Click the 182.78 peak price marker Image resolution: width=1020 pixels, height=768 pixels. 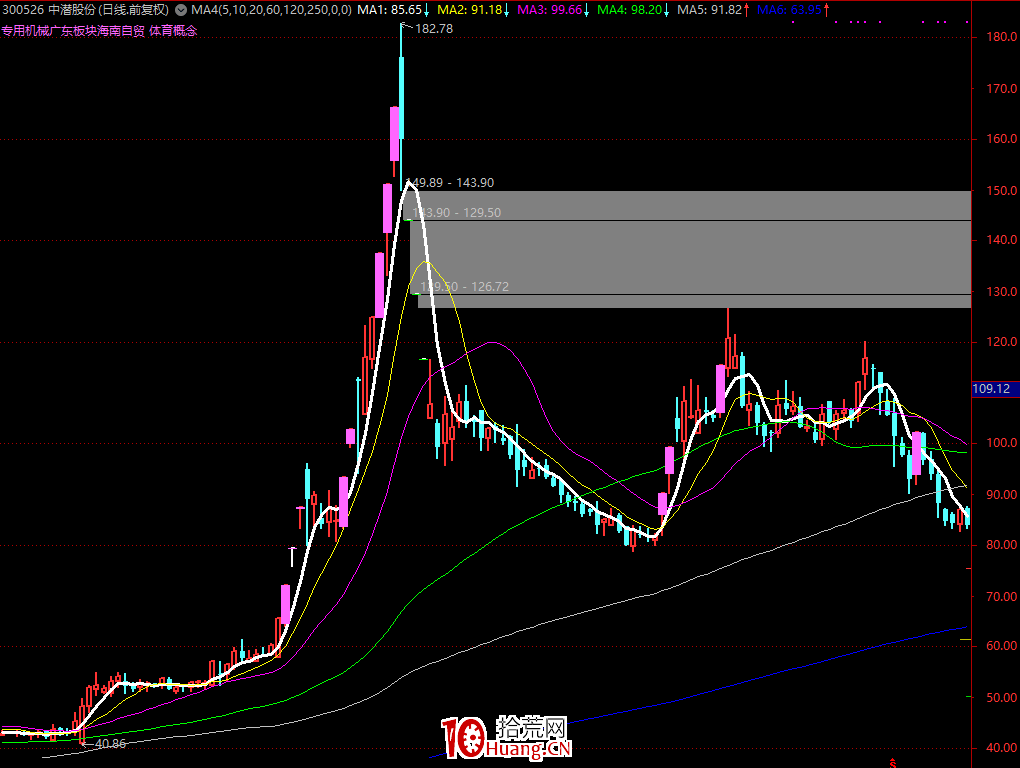point(433,29)
